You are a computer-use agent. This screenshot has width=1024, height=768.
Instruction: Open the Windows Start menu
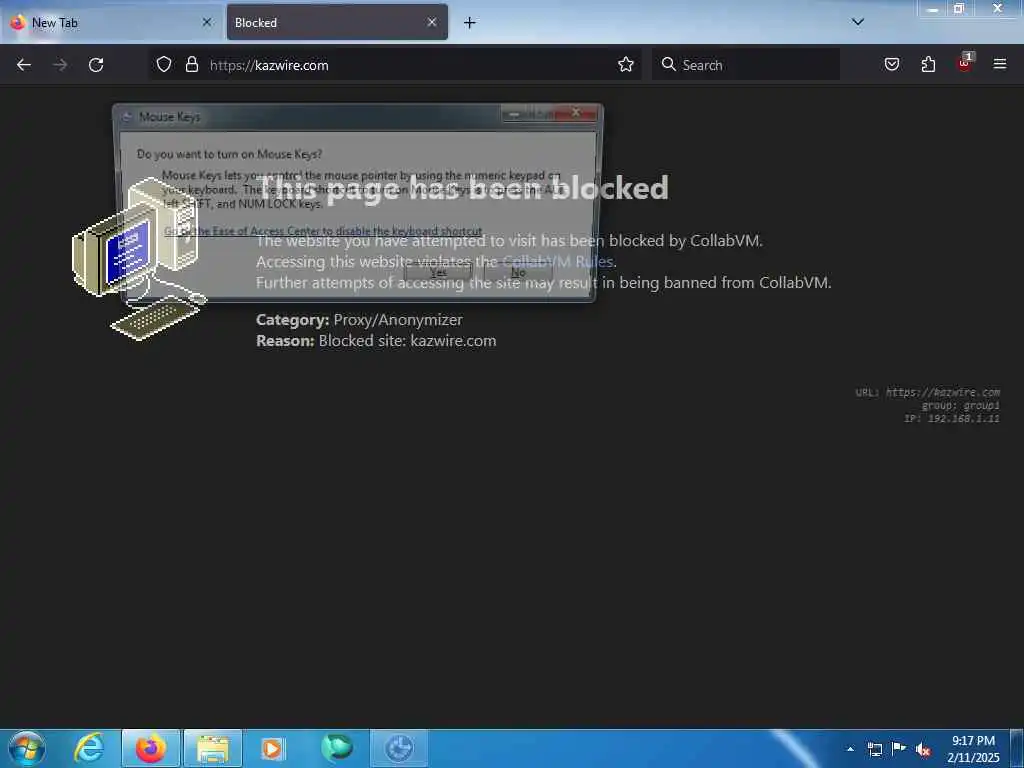(27, 748)
